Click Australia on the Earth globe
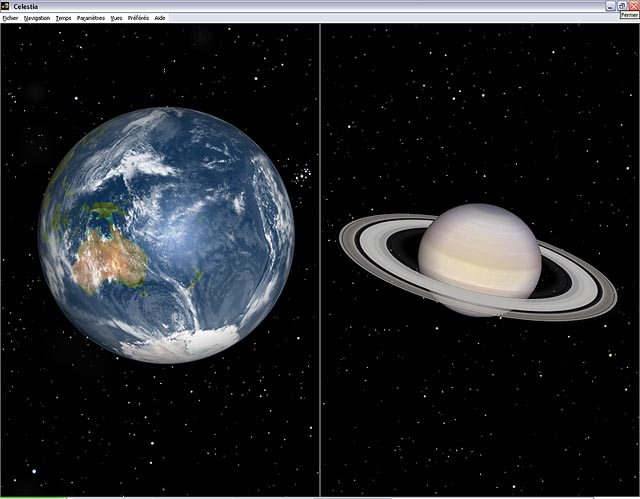 point(109,261)
